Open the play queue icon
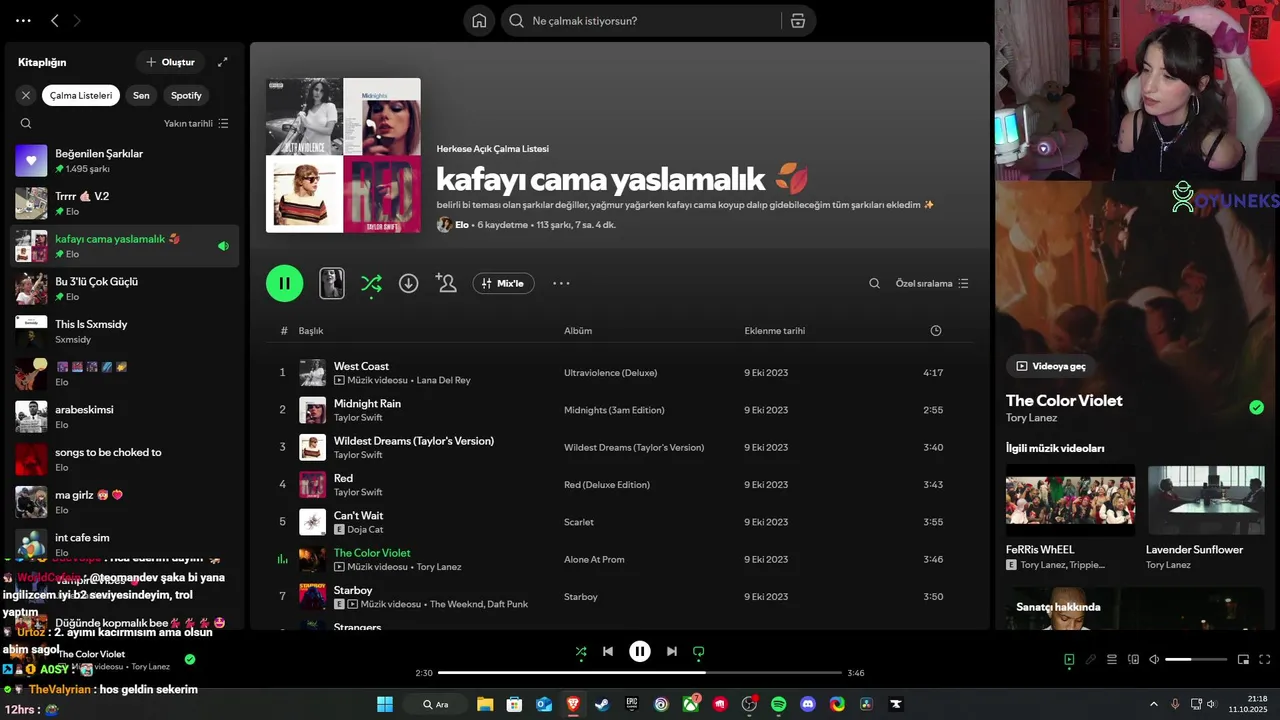1280x720 pixels. pos(1112,659)
